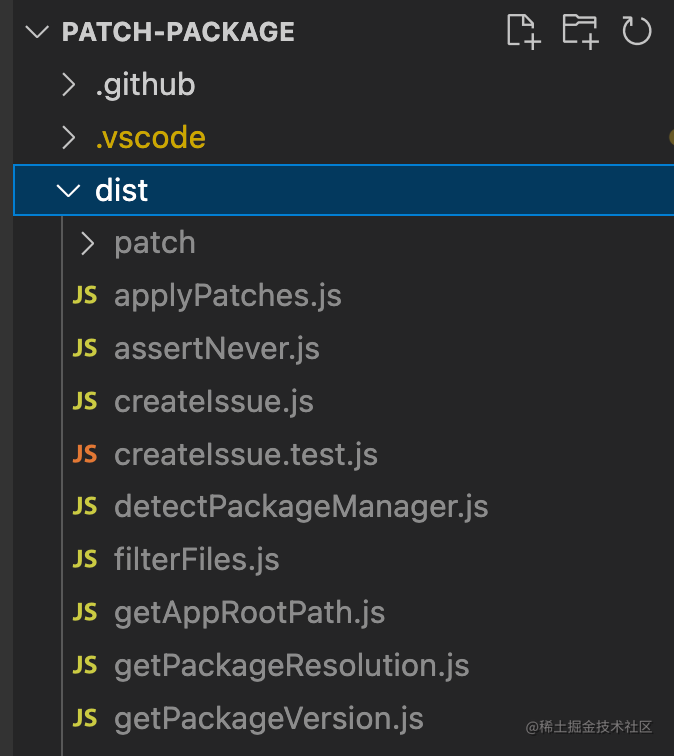Image resolution: width=674 pixels, height=756 pixels.
Task: Expand the .vscode folder chevron
Action: tap(68, 138)
